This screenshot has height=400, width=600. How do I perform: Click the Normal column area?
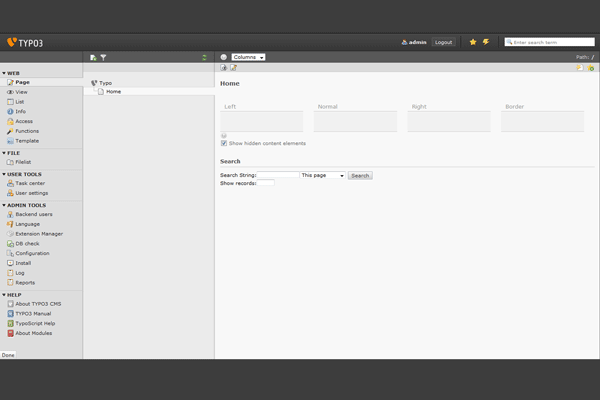point(355,121)
